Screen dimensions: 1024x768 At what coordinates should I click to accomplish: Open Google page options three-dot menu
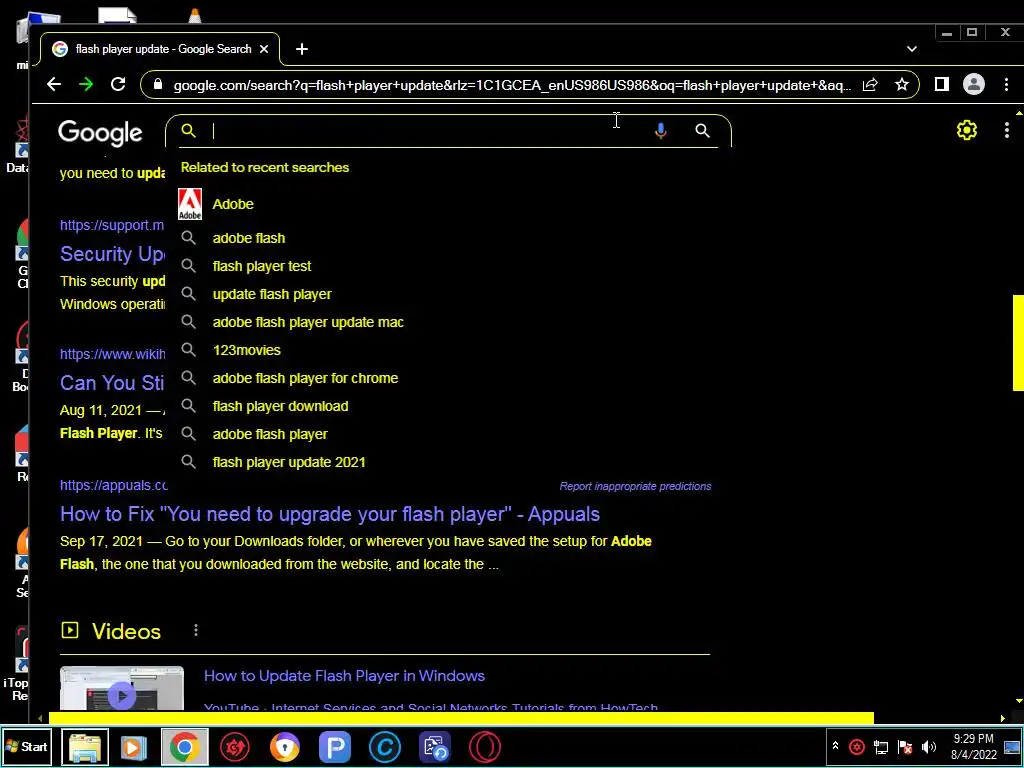[1006, 130]
